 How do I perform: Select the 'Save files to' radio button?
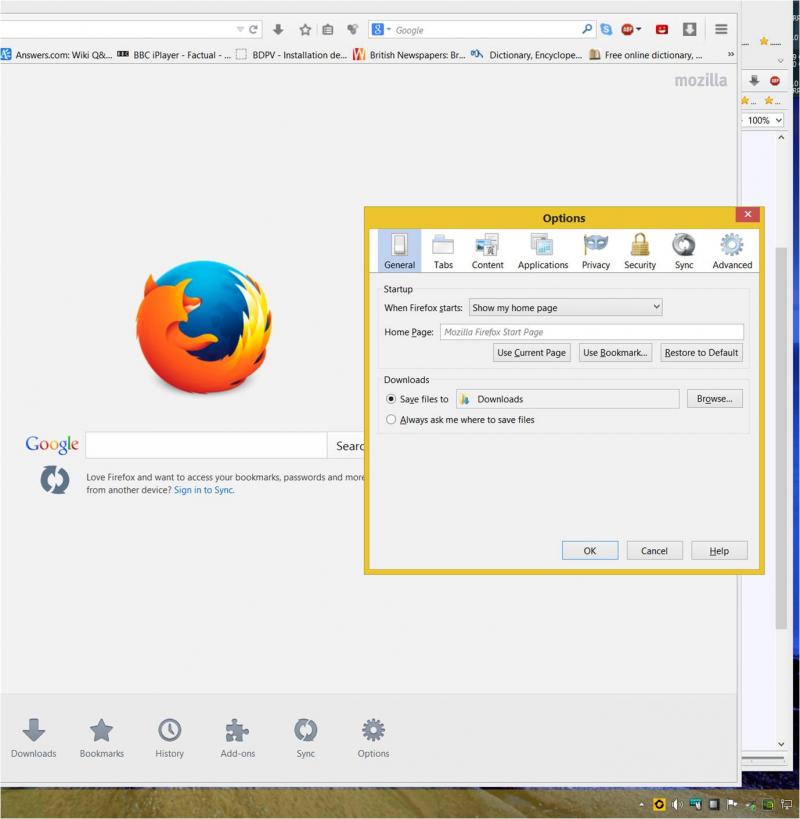tap(391, 399)
